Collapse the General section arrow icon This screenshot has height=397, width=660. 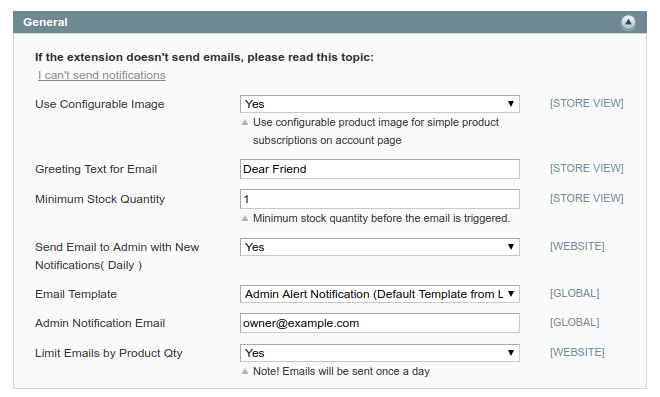coord(628,22)
